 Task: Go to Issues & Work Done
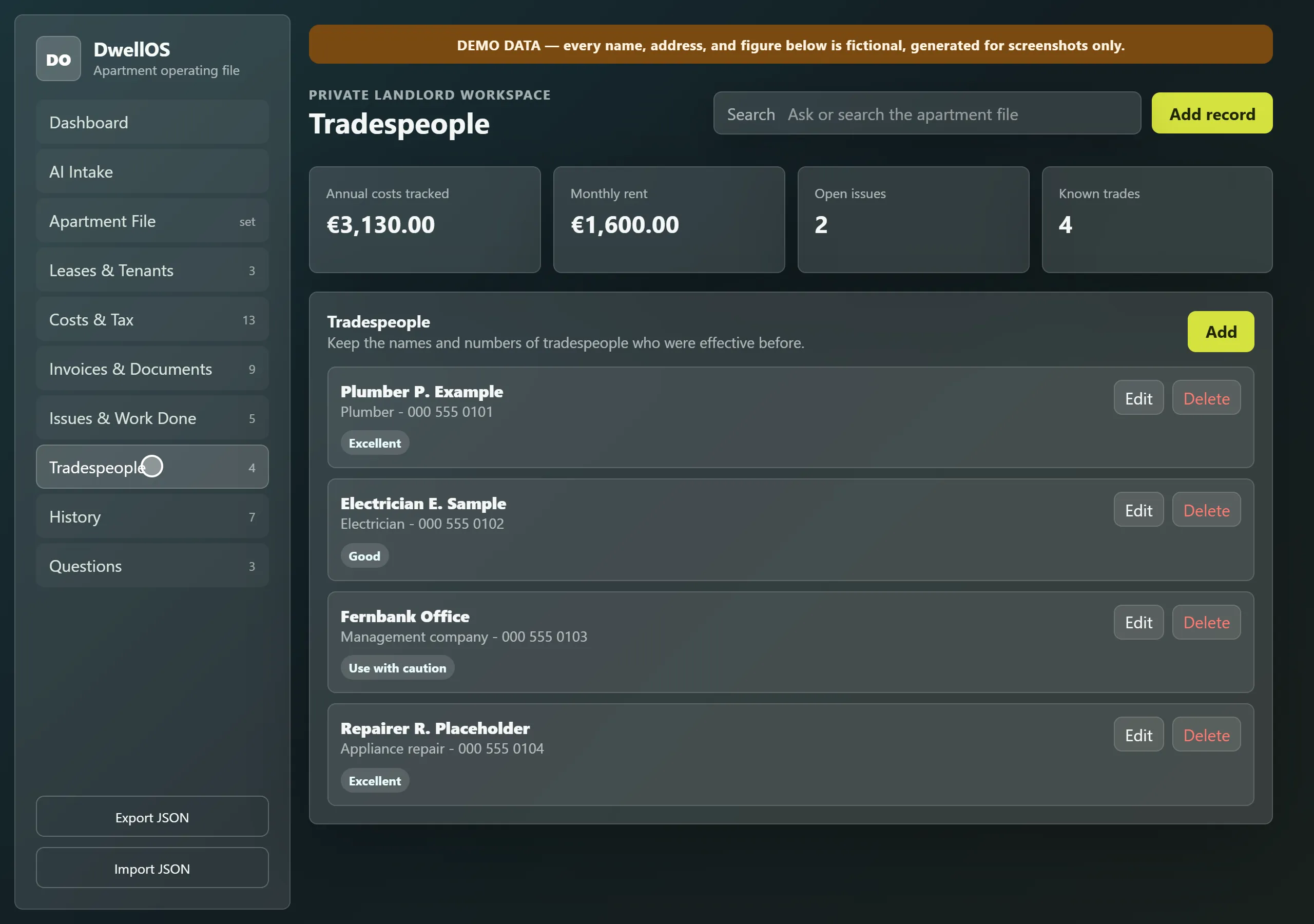(152, 418)
